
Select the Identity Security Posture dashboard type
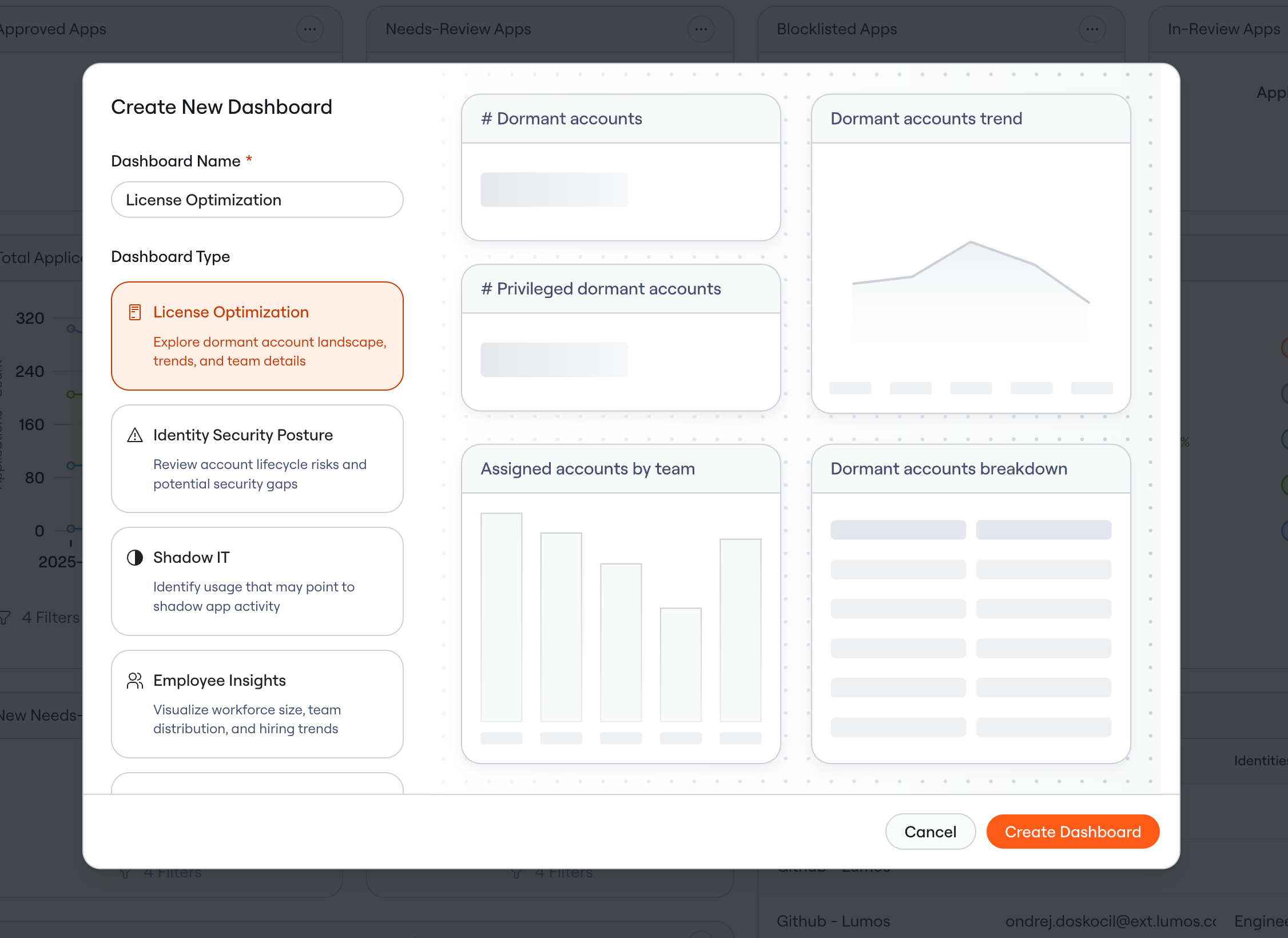[257, 459]
